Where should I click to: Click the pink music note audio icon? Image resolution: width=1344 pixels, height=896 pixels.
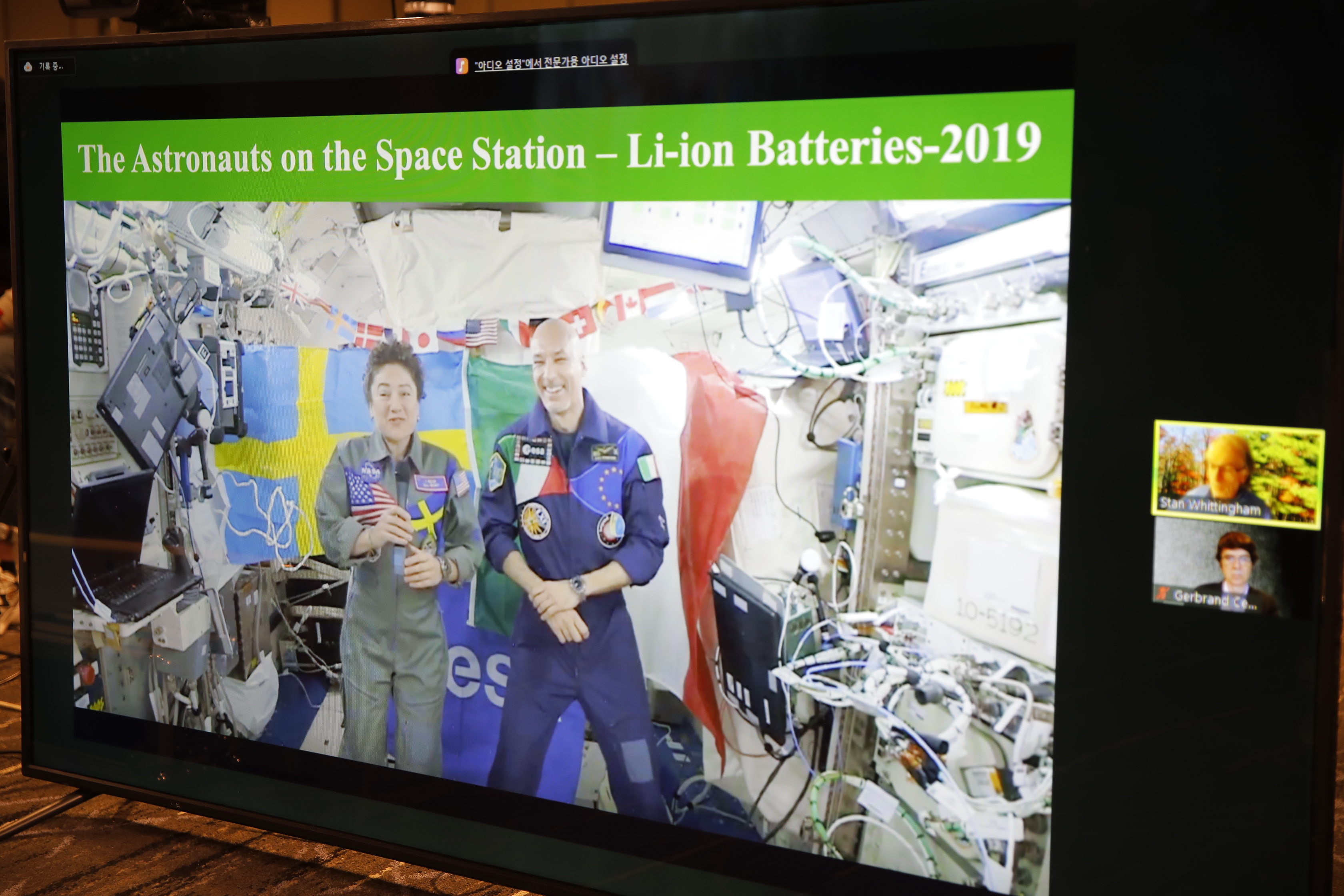click(462, 66)
